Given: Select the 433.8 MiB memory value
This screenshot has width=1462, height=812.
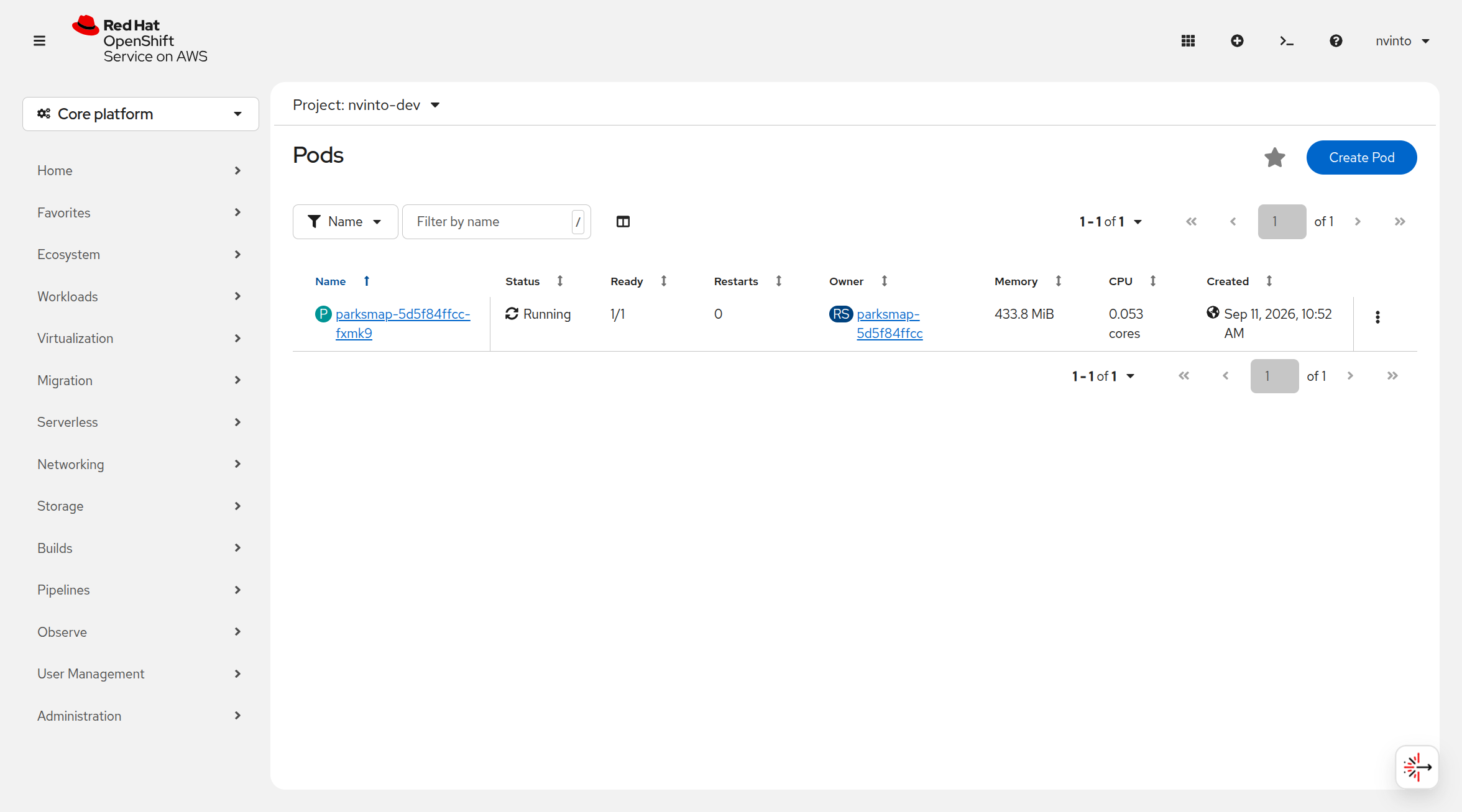Looking at the screenshot, I should pyautogui.click(x=1024, y=314).
